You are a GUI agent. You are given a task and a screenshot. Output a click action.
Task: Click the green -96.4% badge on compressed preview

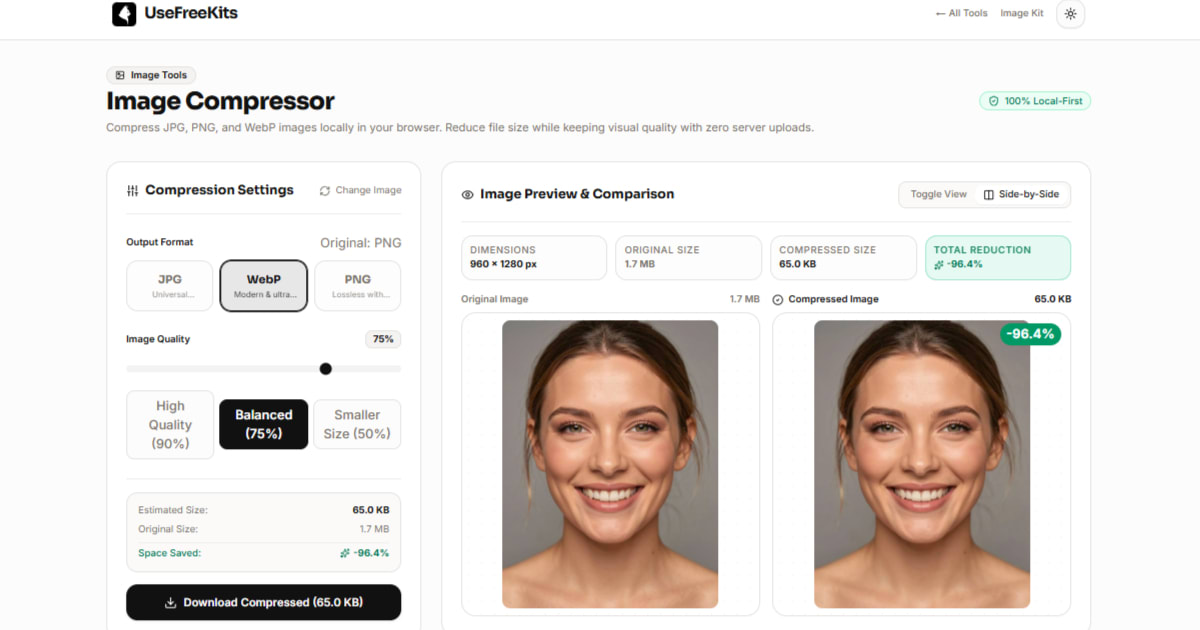pos(1030,334)
